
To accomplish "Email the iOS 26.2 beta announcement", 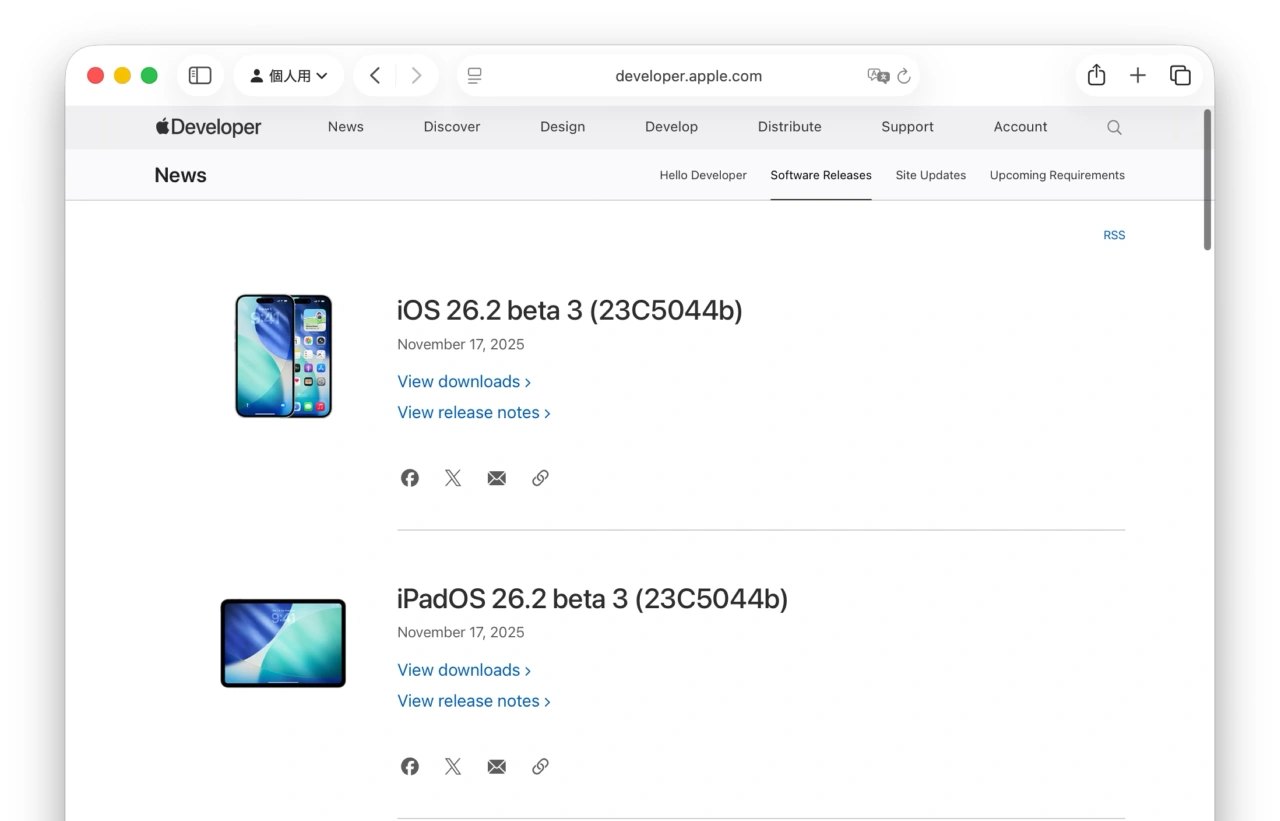I will point(496,477).
